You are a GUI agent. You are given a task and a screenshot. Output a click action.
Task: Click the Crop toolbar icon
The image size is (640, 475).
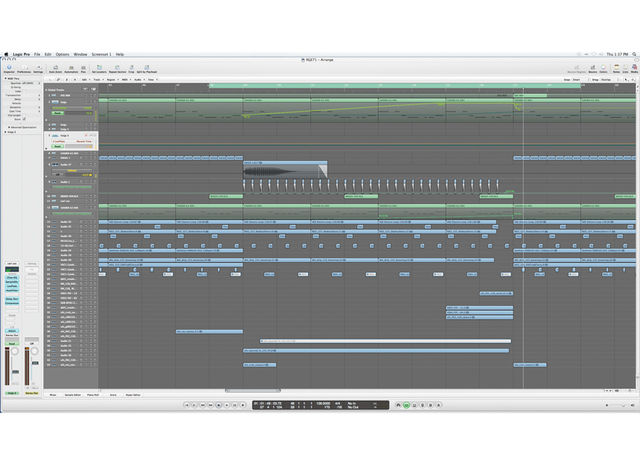[131, 69]
